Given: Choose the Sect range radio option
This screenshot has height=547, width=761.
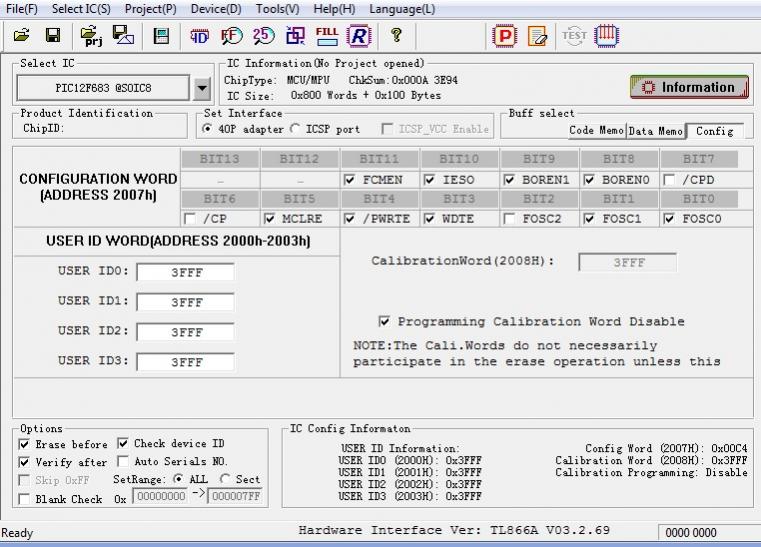Looking at the screenshot, I should (225, 480).
